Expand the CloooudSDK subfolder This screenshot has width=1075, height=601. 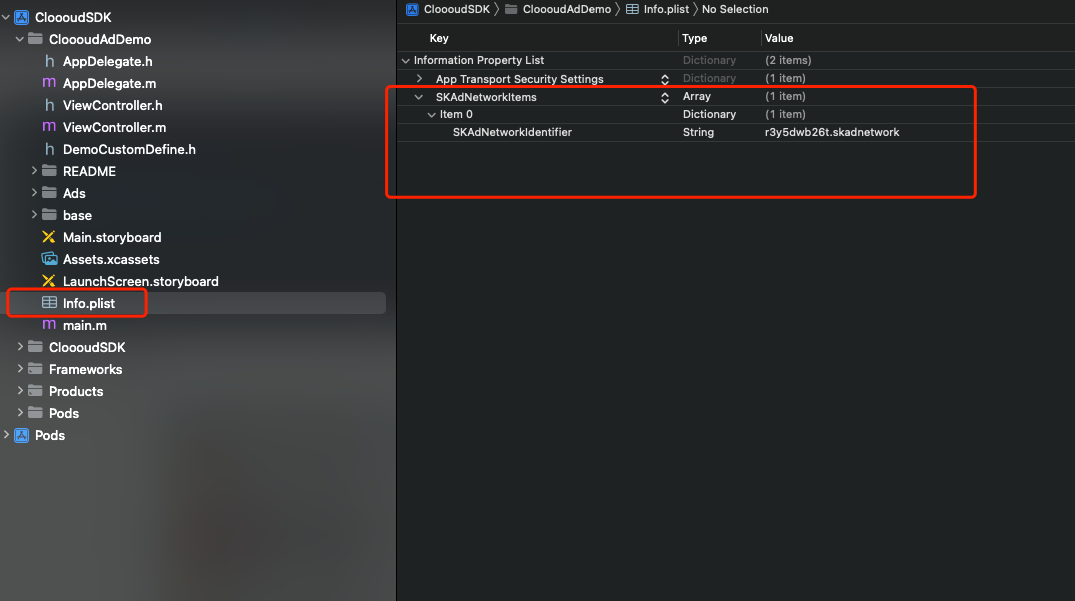20,347
